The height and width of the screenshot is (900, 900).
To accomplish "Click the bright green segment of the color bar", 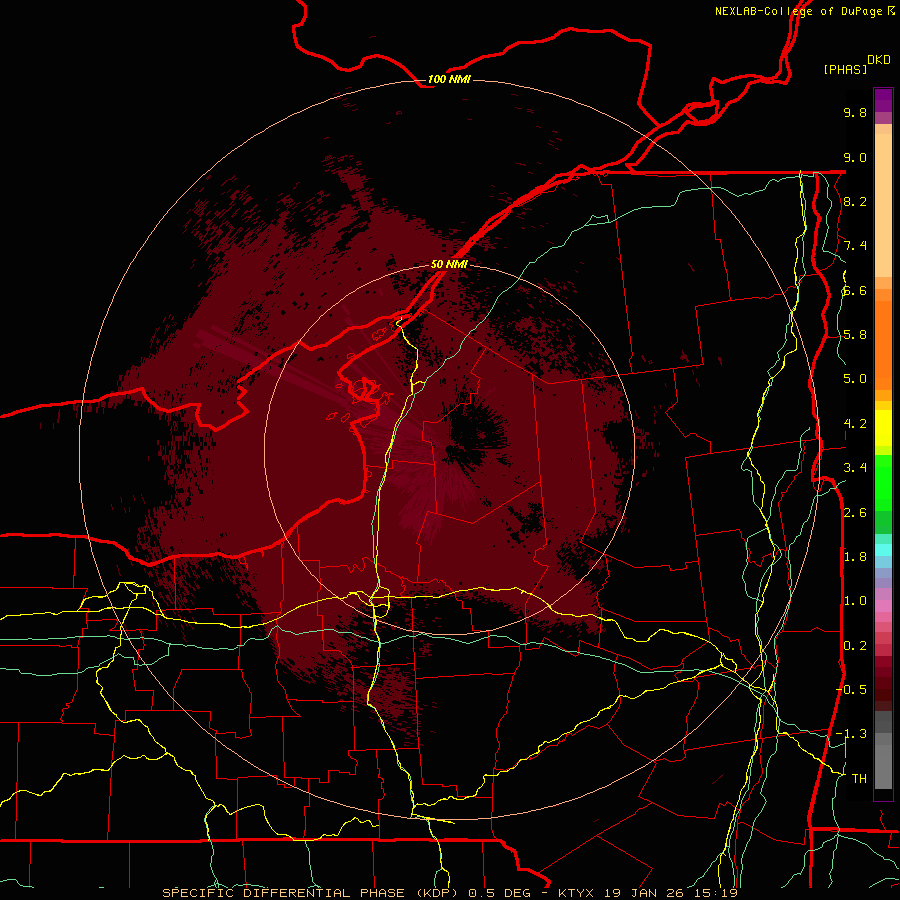I will [883, 483].
